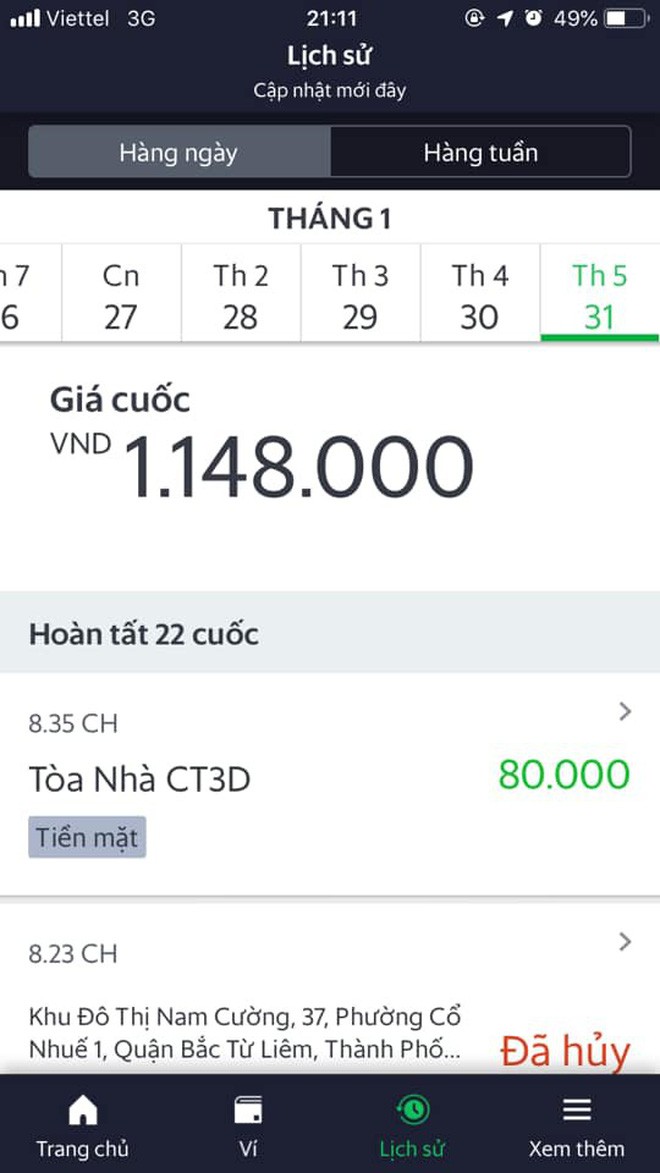Tap the alarm clock icon in status bar
This screenshot has height=1173, width=660.
(533, 17)
